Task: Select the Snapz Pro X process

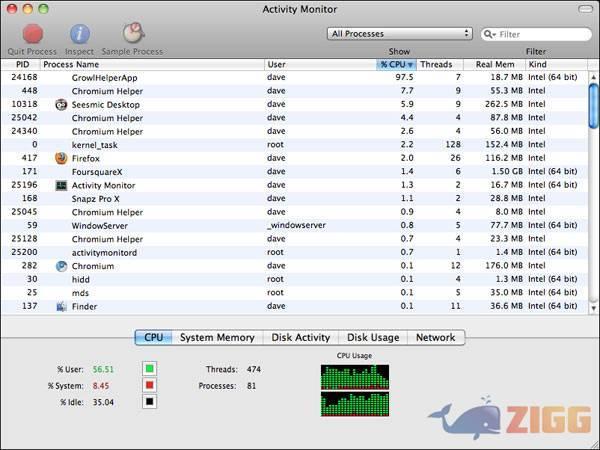Action: tap(294, 198)
